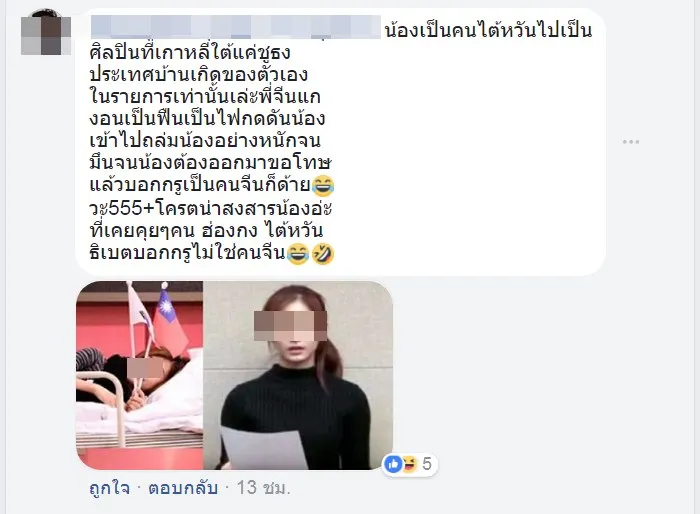Click the first comment line น้องเป็นคนไต้หวันไปเป็น
The image size is (700, 514).
[x=488, y=30]
